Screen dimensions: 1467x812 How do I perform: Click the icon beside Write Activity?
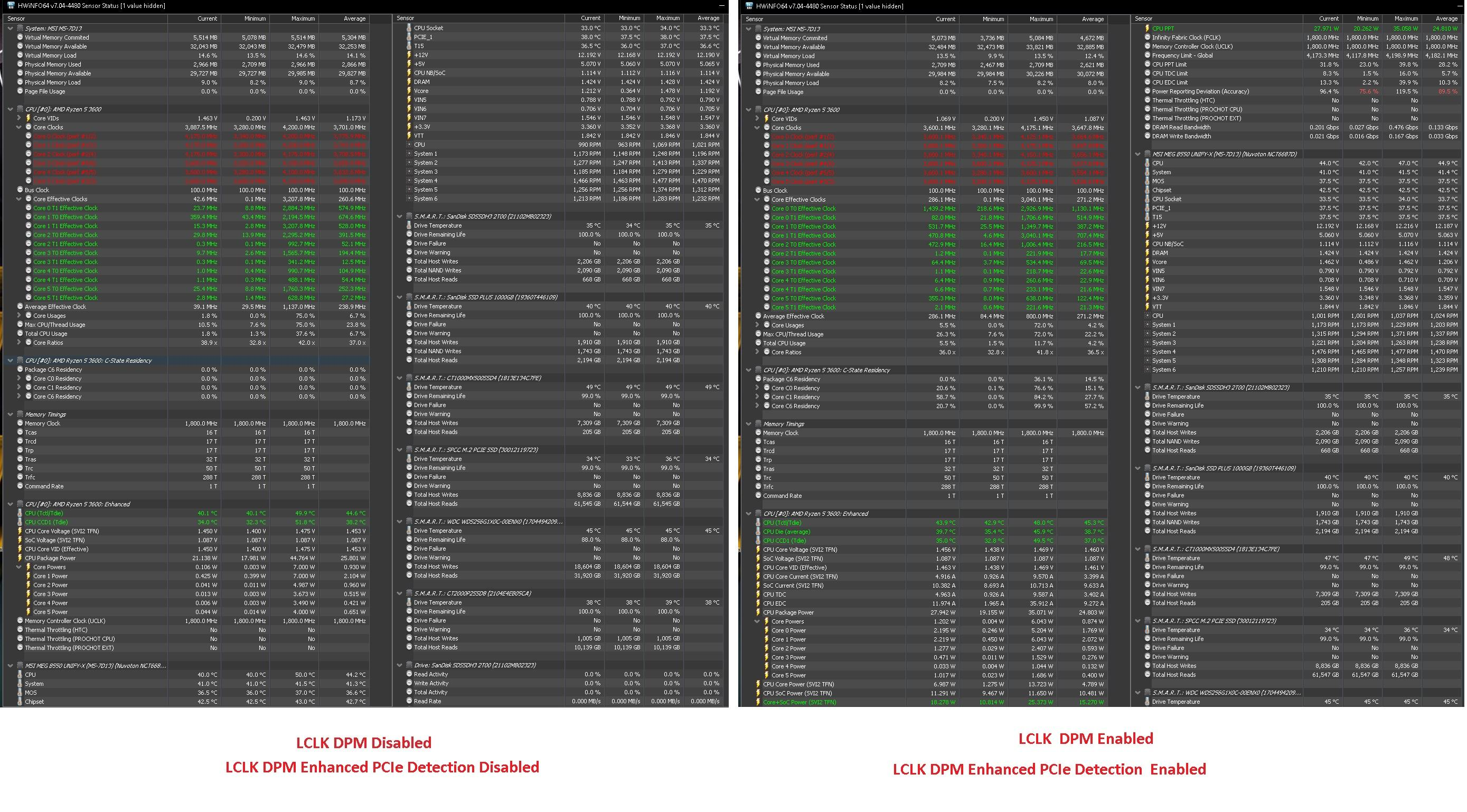(x=409, y=683)
